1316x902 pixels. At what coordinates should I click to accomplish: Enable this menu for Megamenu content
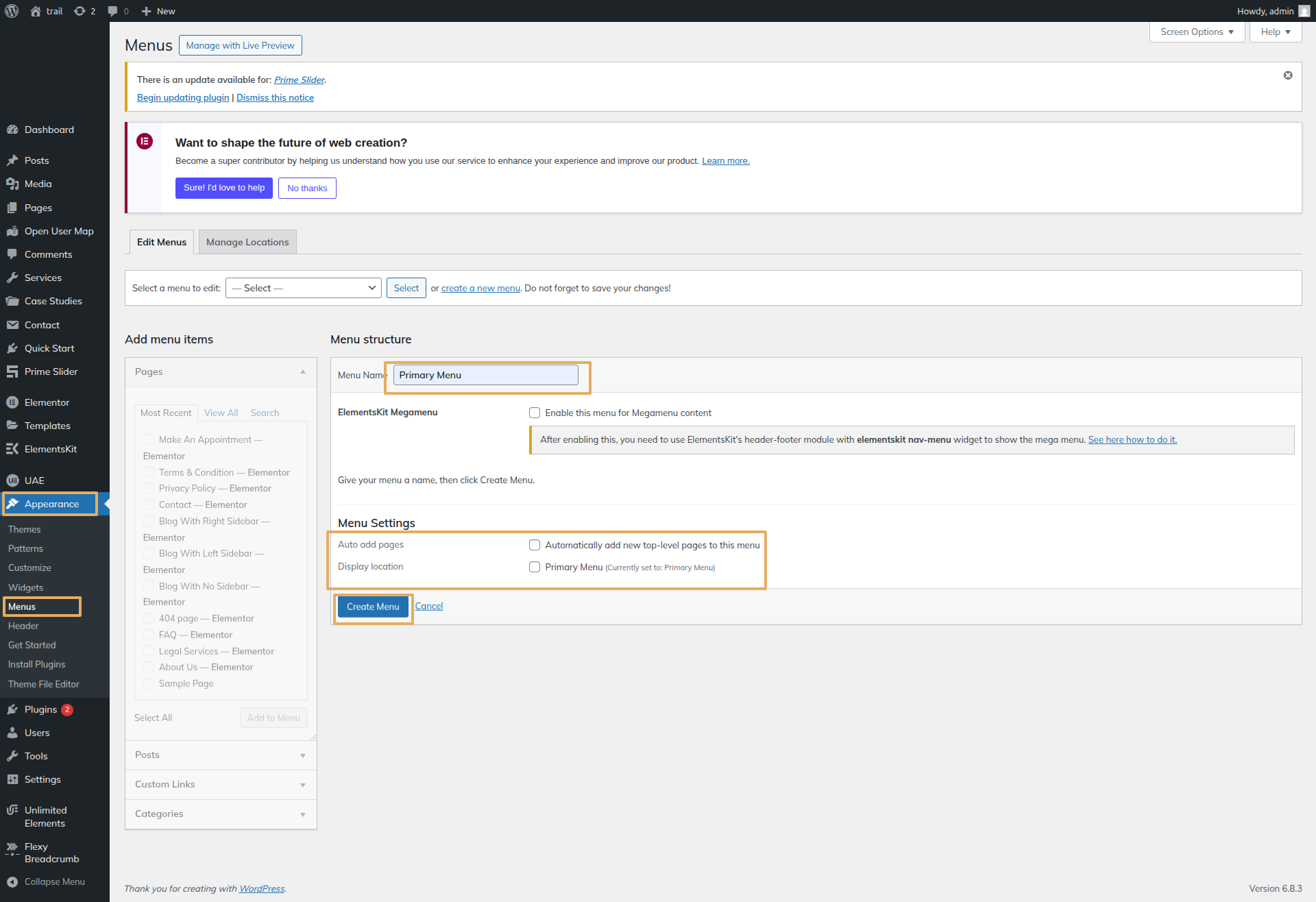tap(535, 413)
